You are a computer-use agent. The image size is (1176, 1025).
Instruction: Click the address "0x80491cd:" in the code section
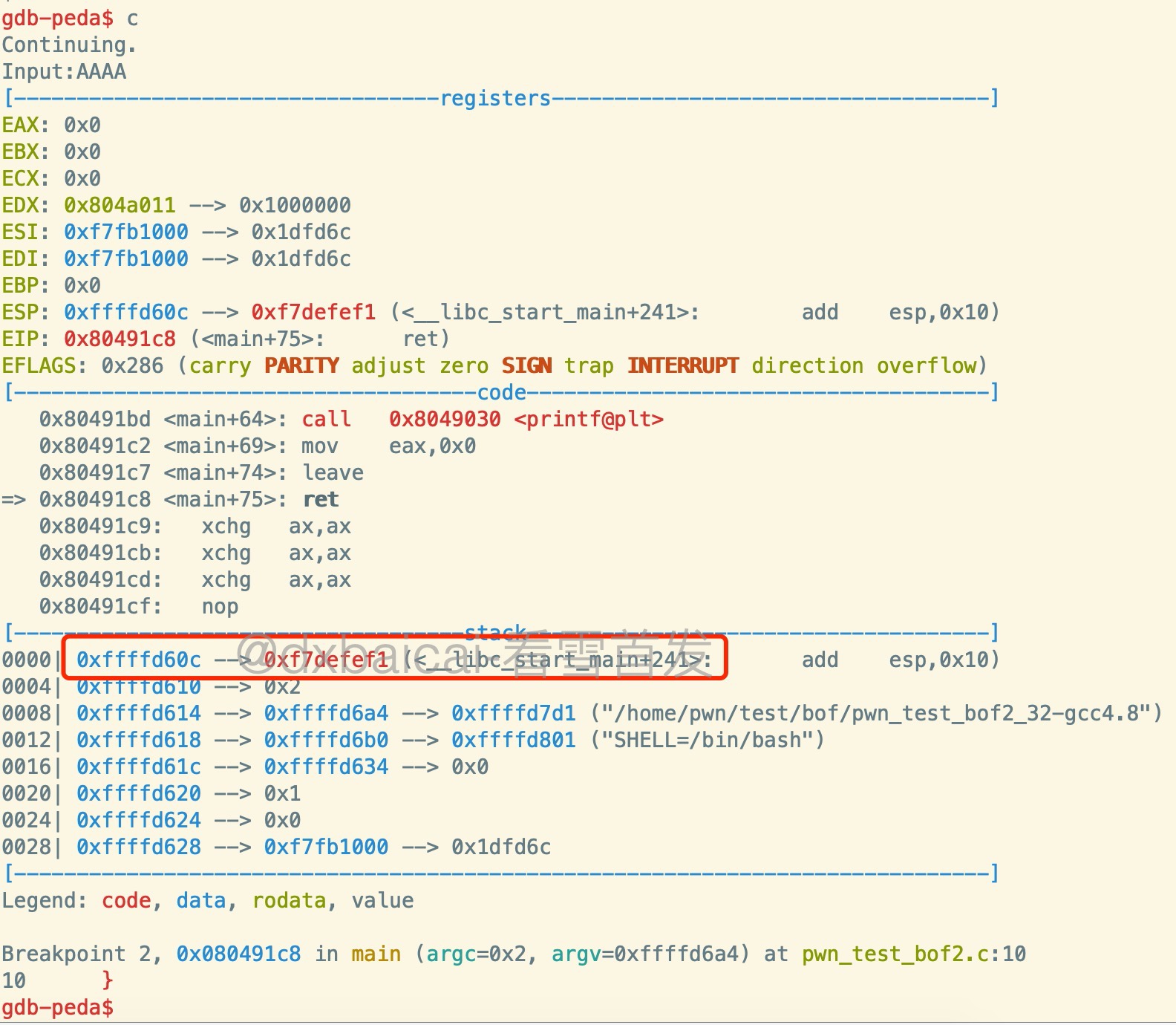pos(101,580)
